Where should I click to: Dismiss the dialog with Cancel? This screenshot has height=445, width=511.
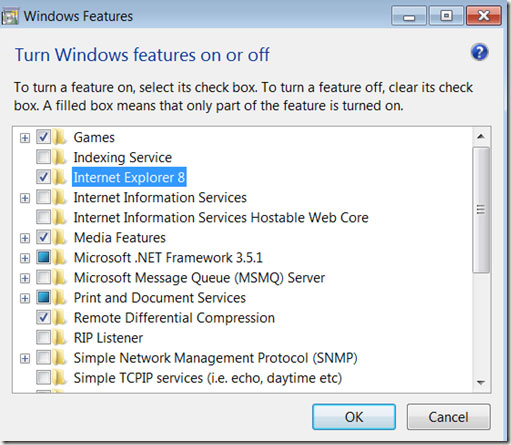coord(448,417)
